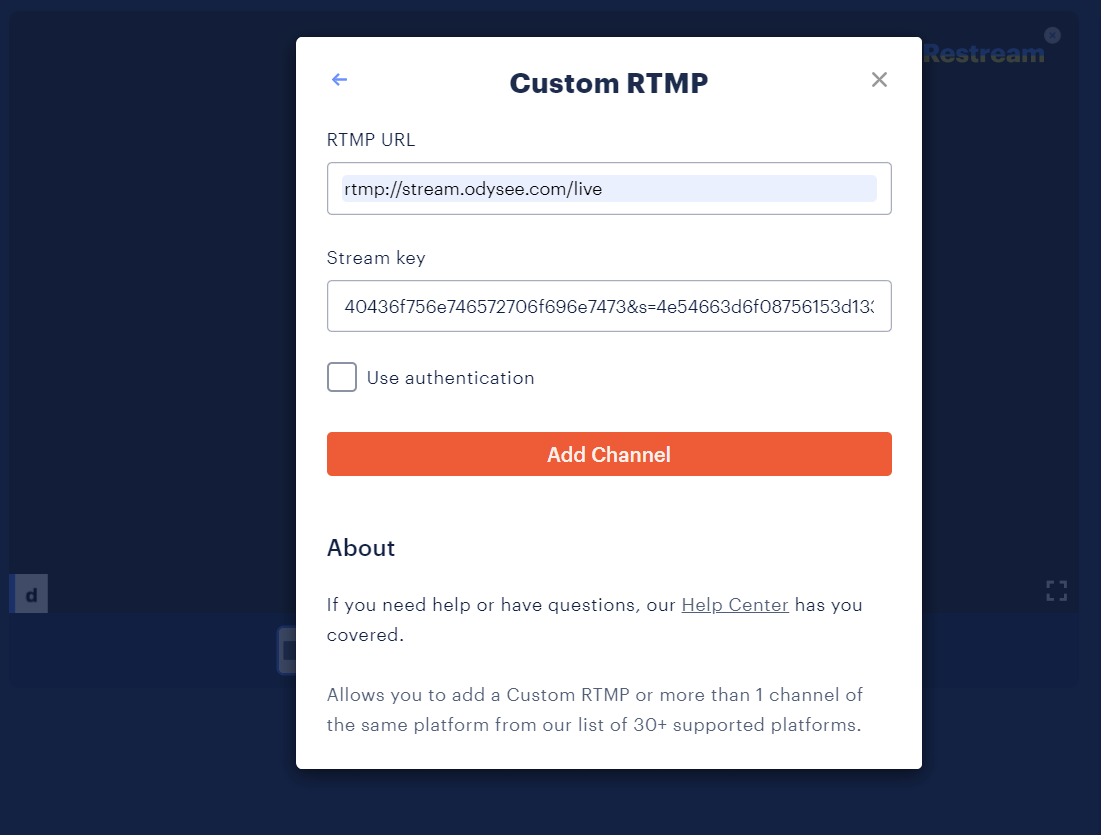The image size is (1101, 835).
Task: Open the Help Center link
Action: [735, 605]
